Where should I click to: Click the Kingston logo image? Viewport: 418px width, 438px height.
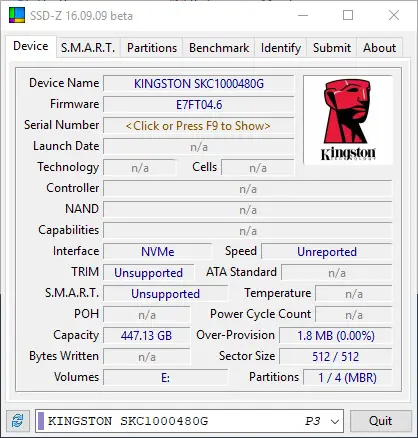click(x=348, y=120)
